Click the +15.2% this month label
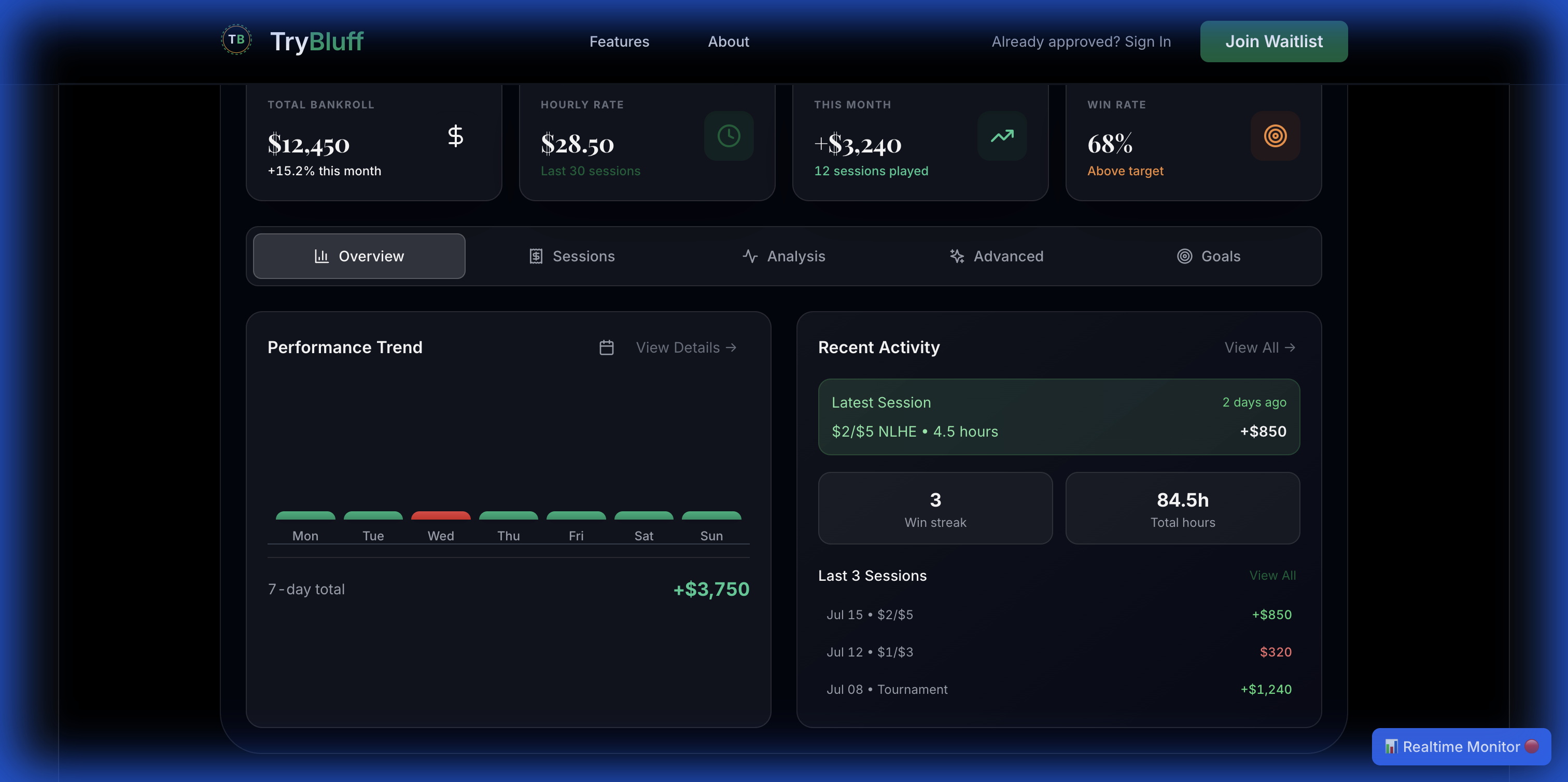This screenshot has width=1568, height=782. [x=325, y=171]
